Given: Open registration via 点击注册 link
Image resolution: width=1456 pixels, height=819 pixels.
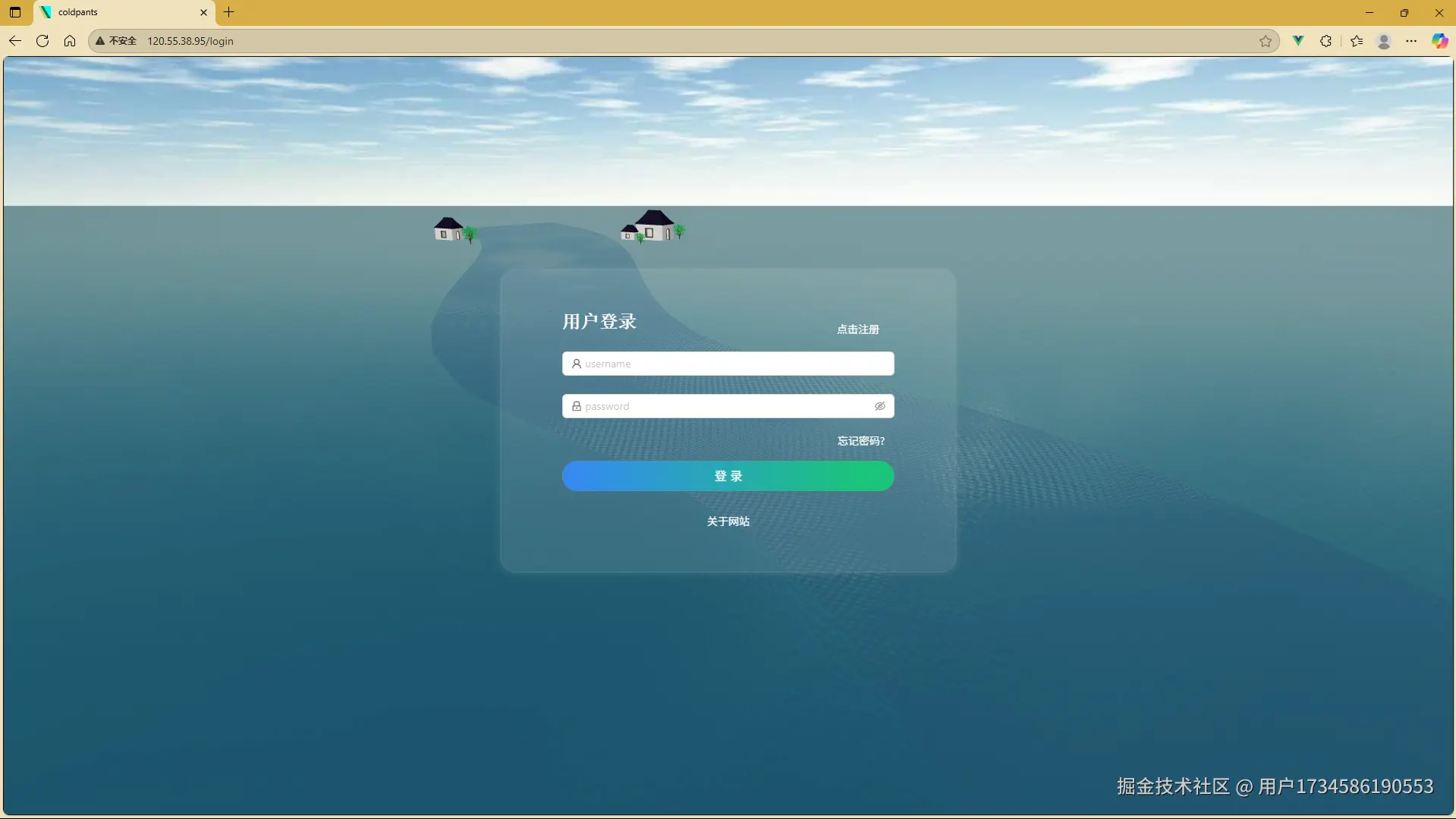Looking at the screenshot, I should tap(857, 329).
